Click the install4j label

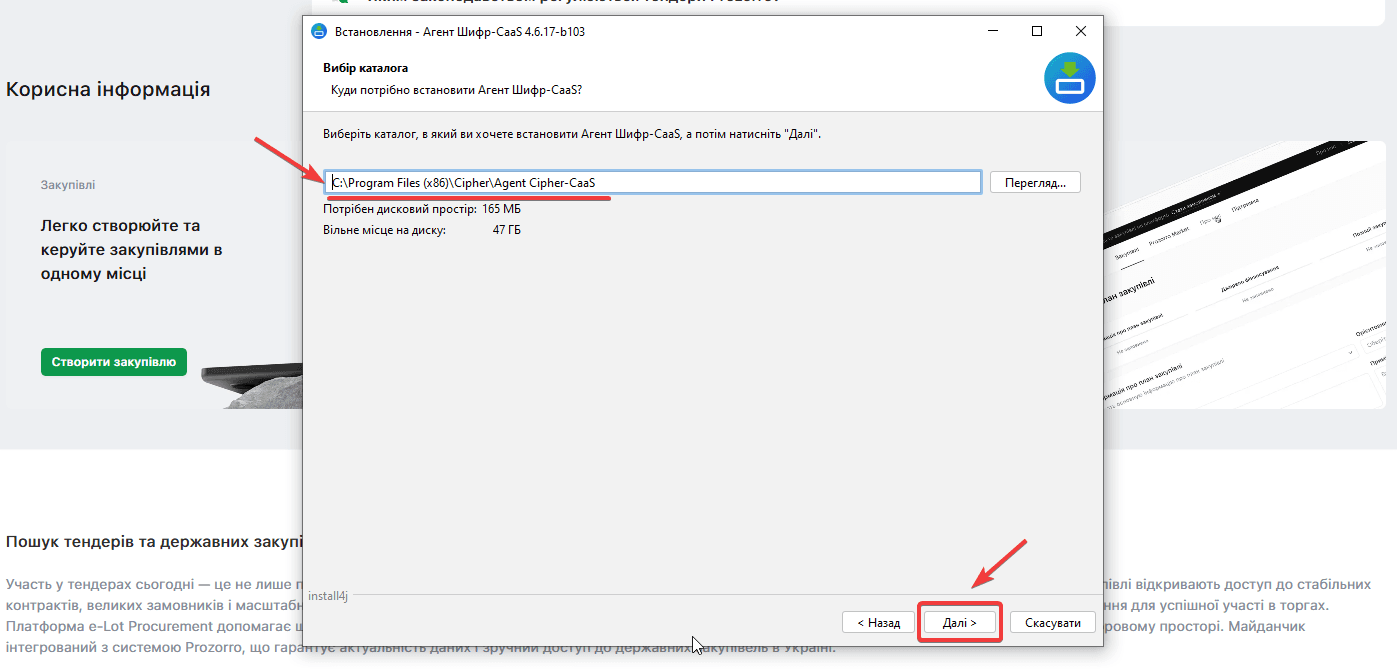[328, 595]
